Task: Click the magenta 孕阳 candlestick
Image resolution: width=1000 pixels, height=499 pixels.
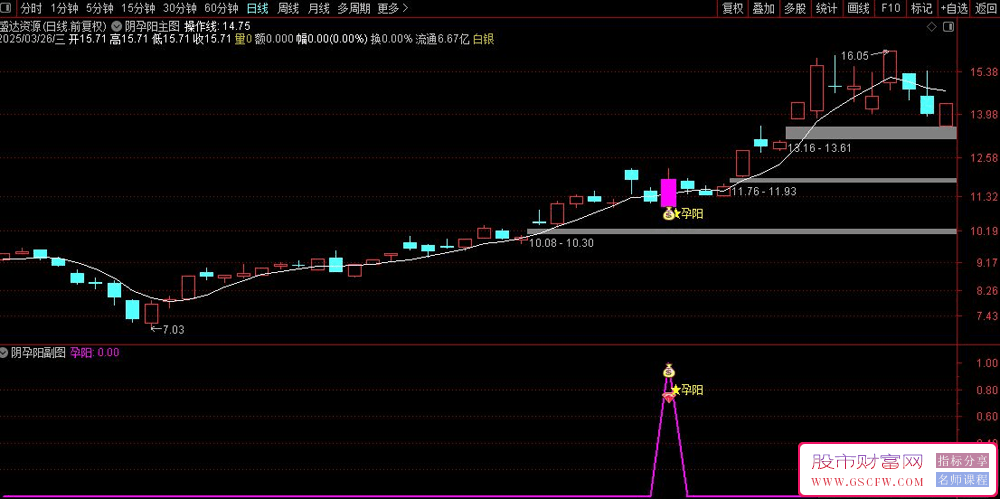Action: (668, 192)
